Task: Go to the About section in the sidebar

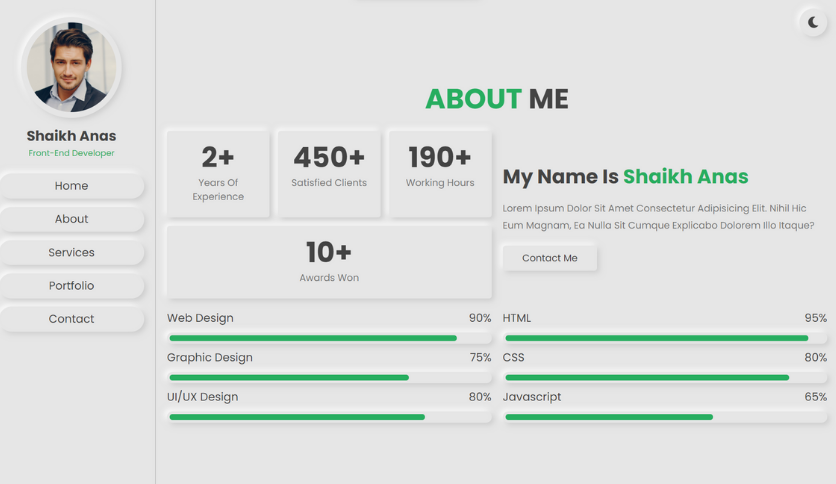Action: (71, 219)
